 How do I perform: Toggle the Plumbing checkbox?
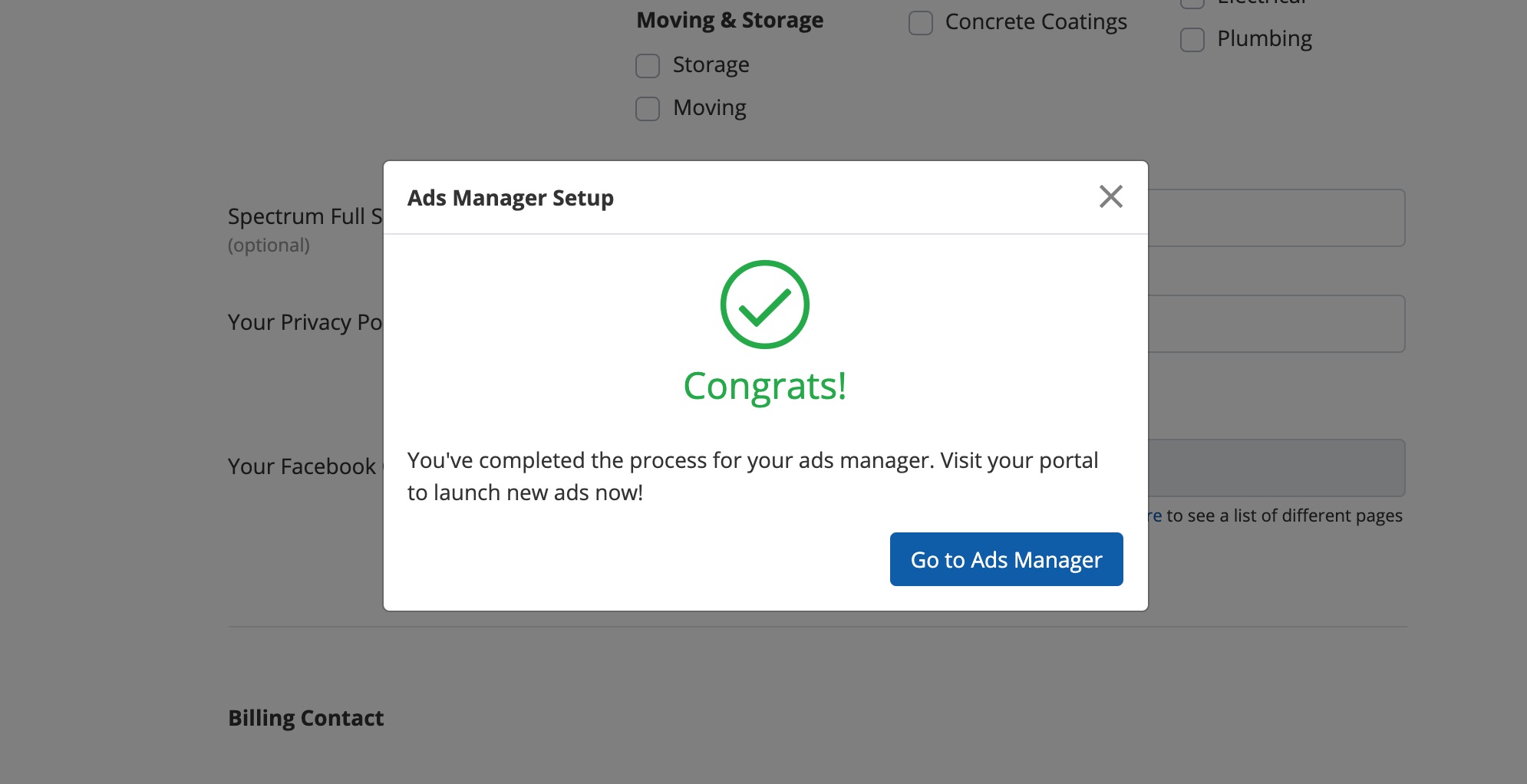click(1192, 40)
